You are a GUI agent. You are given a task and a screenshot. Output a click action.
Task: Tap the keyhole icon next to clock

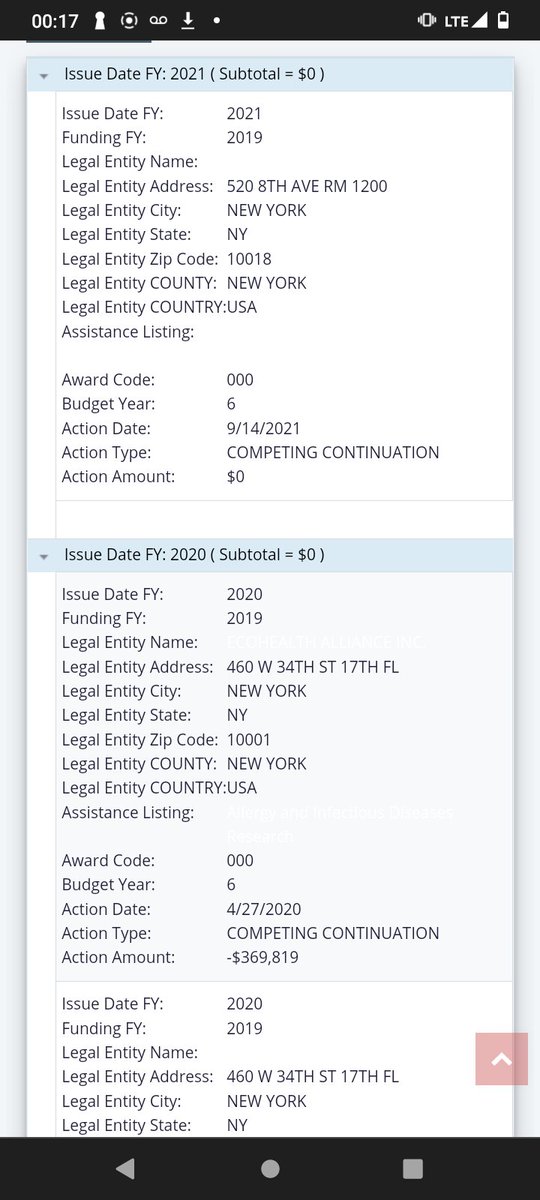(100, 20)
